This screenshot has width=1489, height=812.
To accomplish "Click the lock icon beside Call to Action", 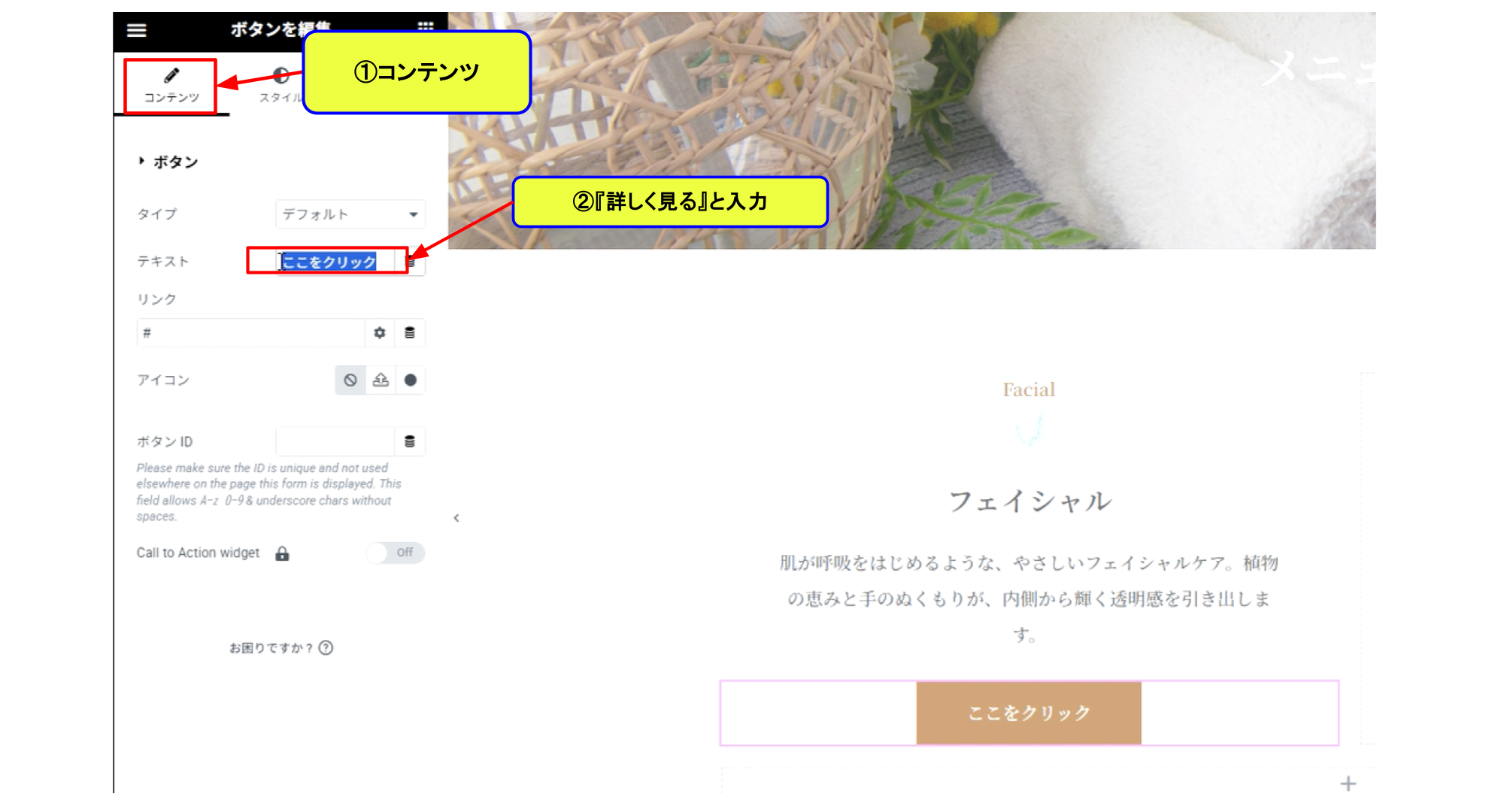I will tap(282, 553).
